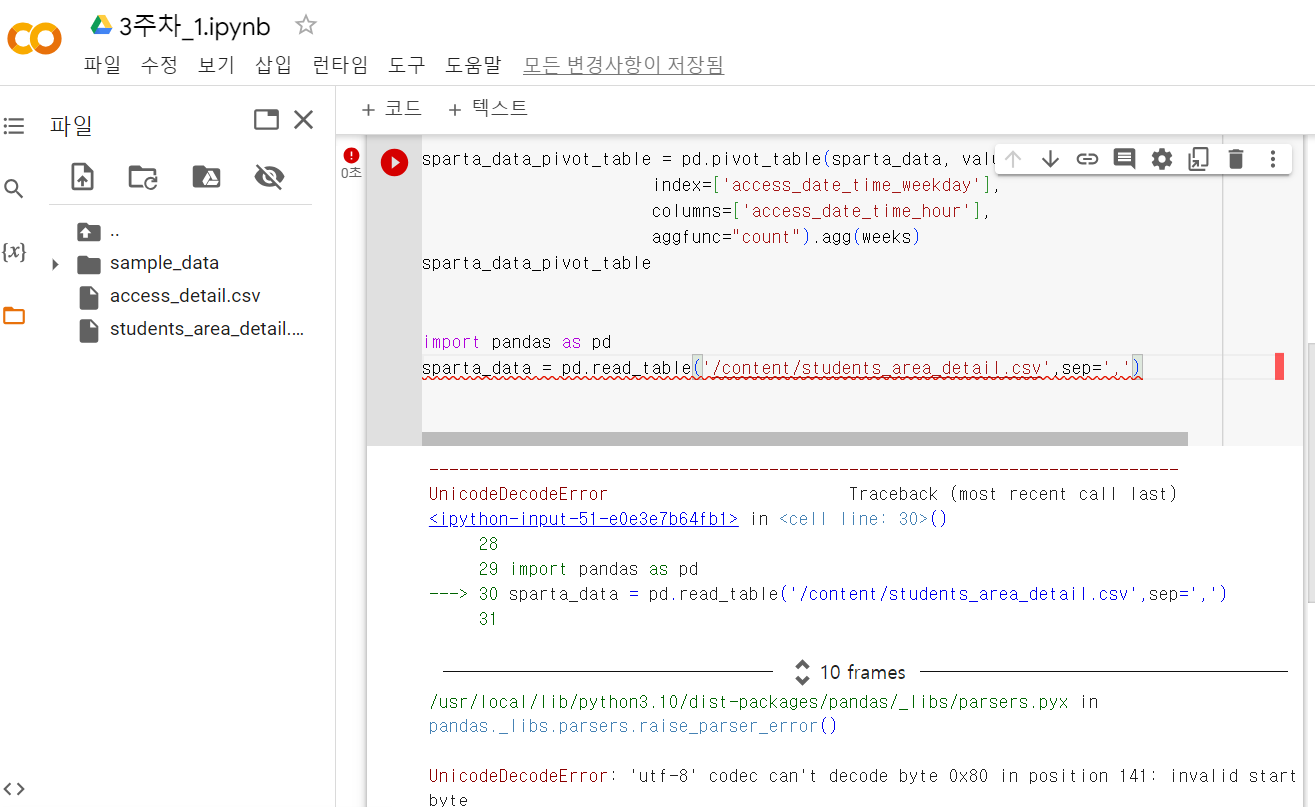Open the 수정 menu
The image size is (1315, 807).
[x=159, y=65]
